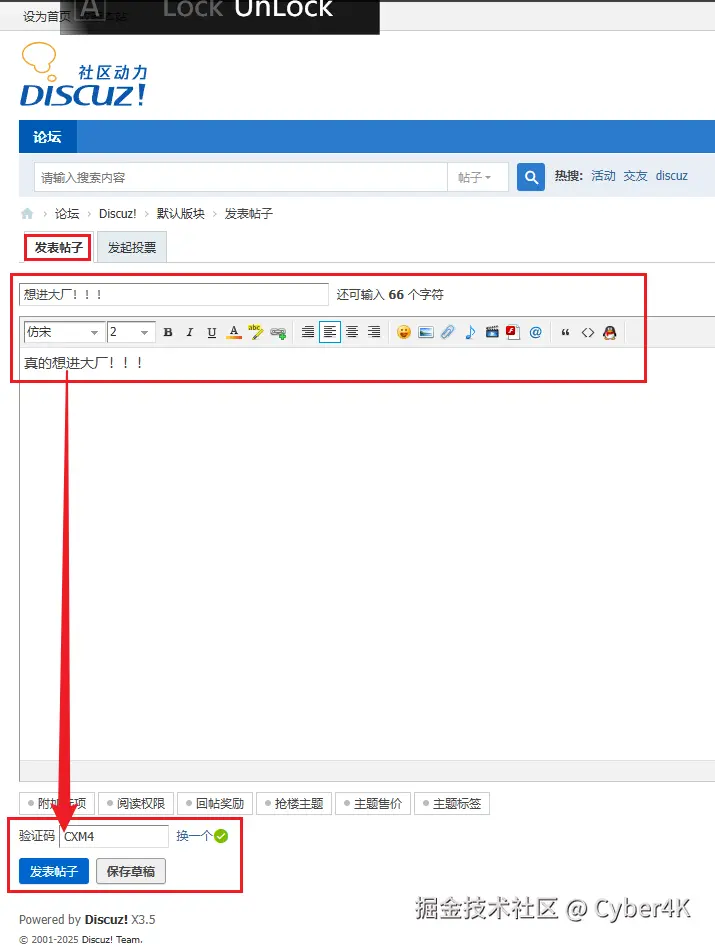Screen dimensions: 715x947
Task: Click the blue search magnifier button
Action: tap(531, 178)
